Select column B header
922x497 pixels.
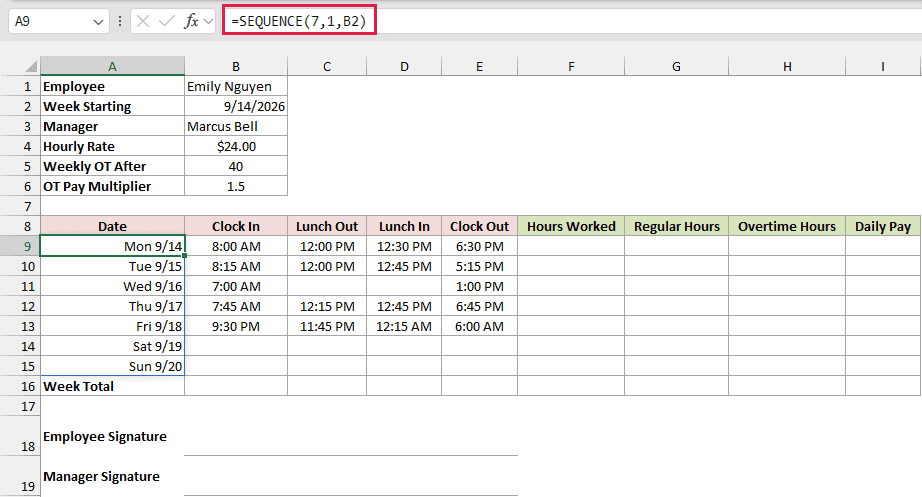(x=236, y=66)
